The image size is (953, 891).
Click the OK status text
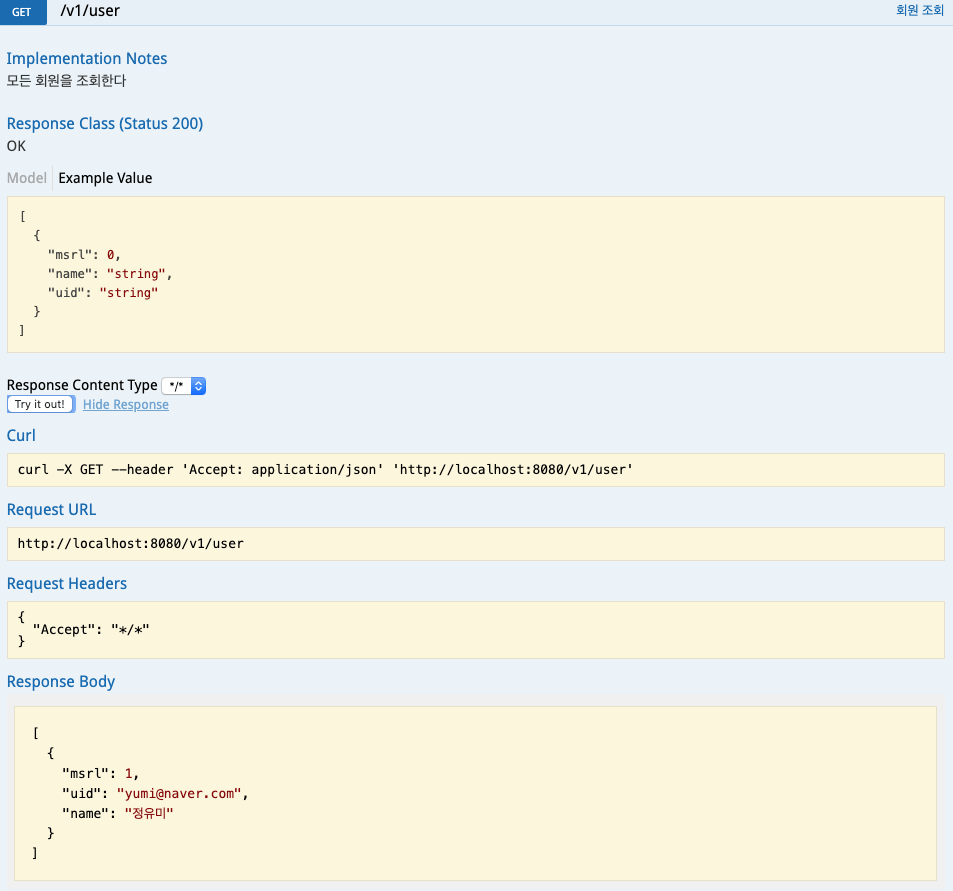[x=16, y=146]
